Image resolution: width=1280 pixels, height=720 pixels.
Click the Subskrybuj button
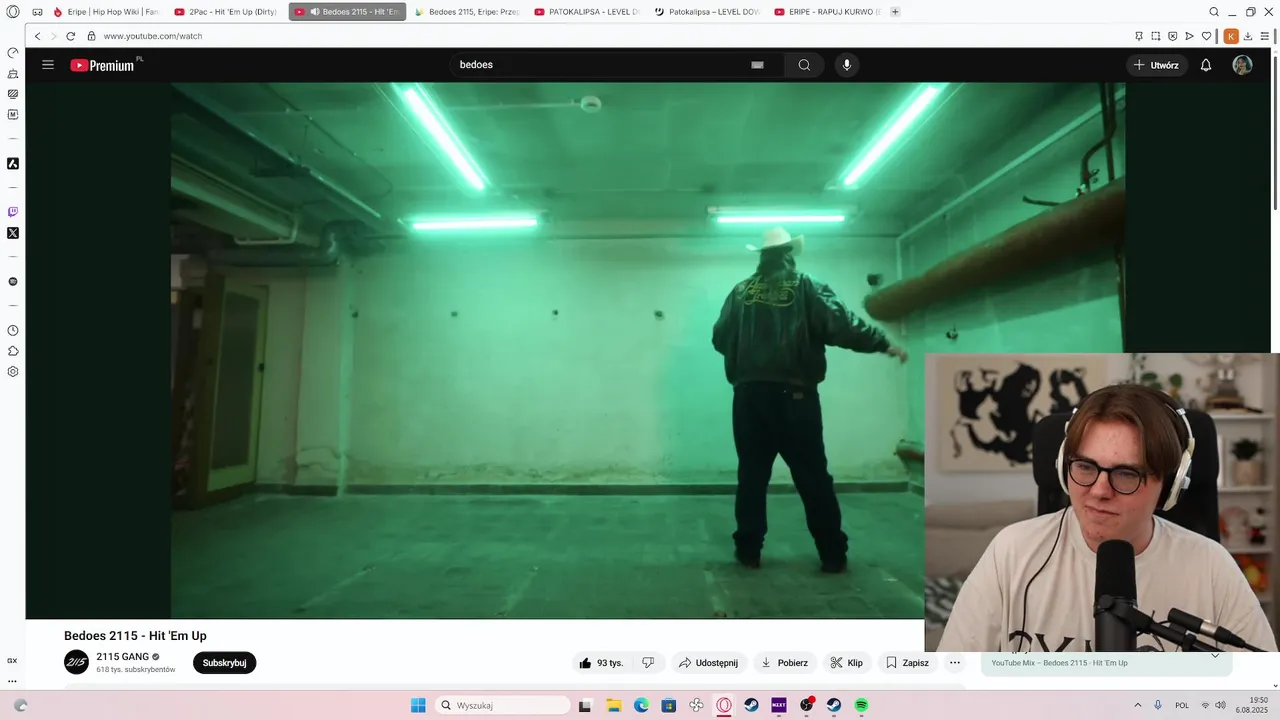224,663
